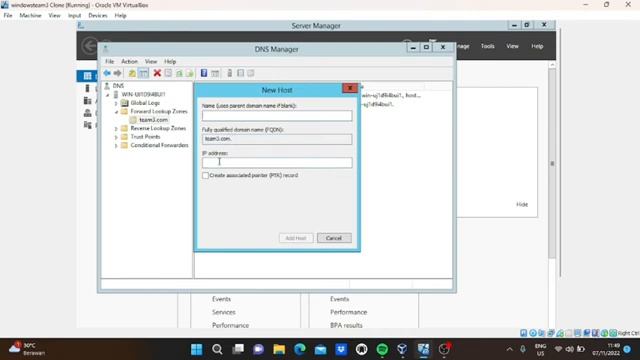The width and height of the screenshot is (640, 360).
Task: Click the up-one-level folder icon
Action: click(x=132, y=73)
